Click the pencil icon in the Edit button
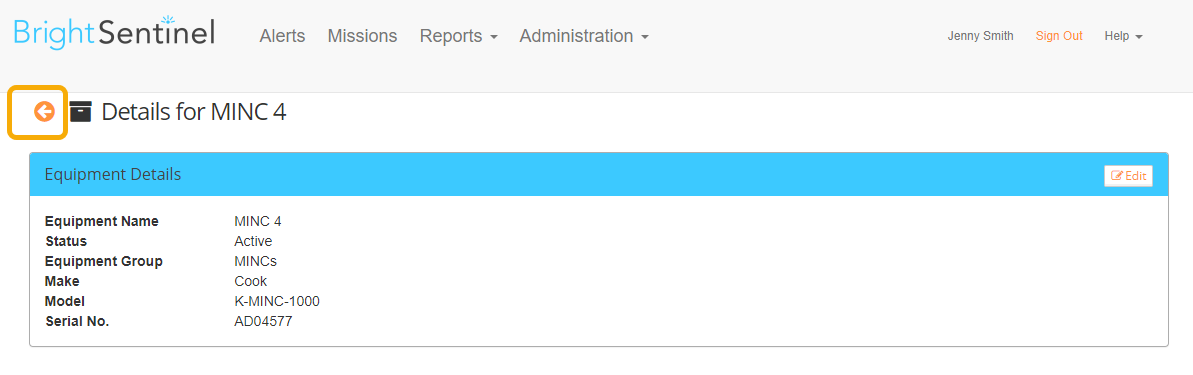This screenshot has height=375, width=1193. tap(1117, 176)
